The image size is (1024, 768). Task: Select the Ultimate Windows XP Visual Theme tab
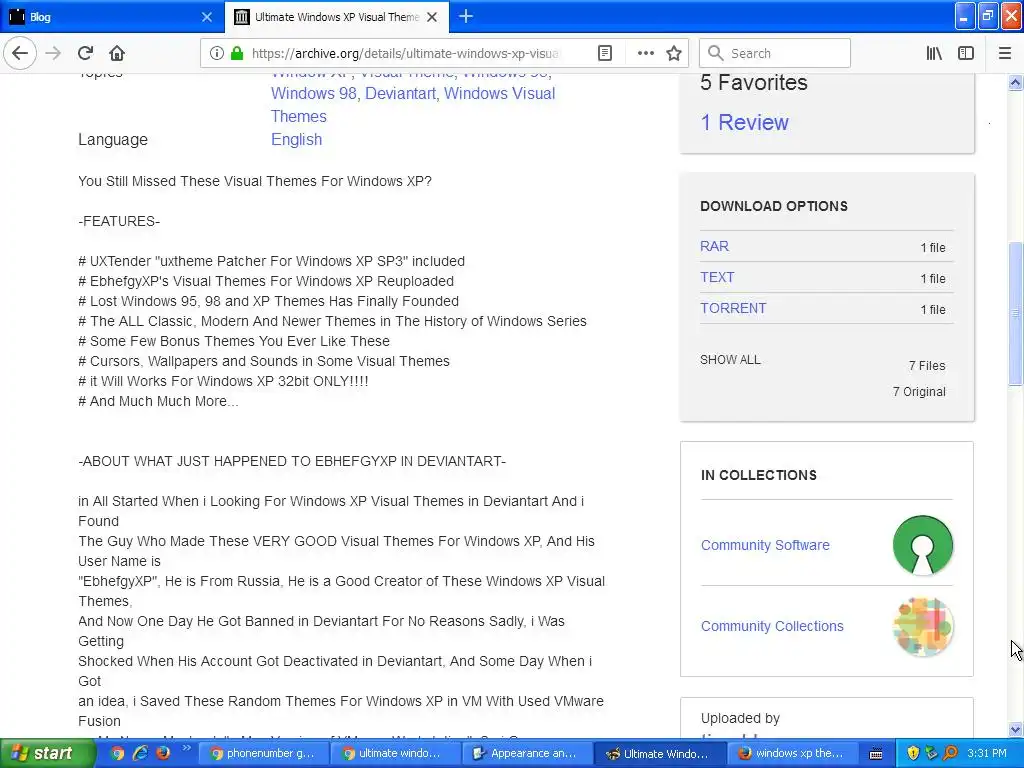tap(336, 17)
